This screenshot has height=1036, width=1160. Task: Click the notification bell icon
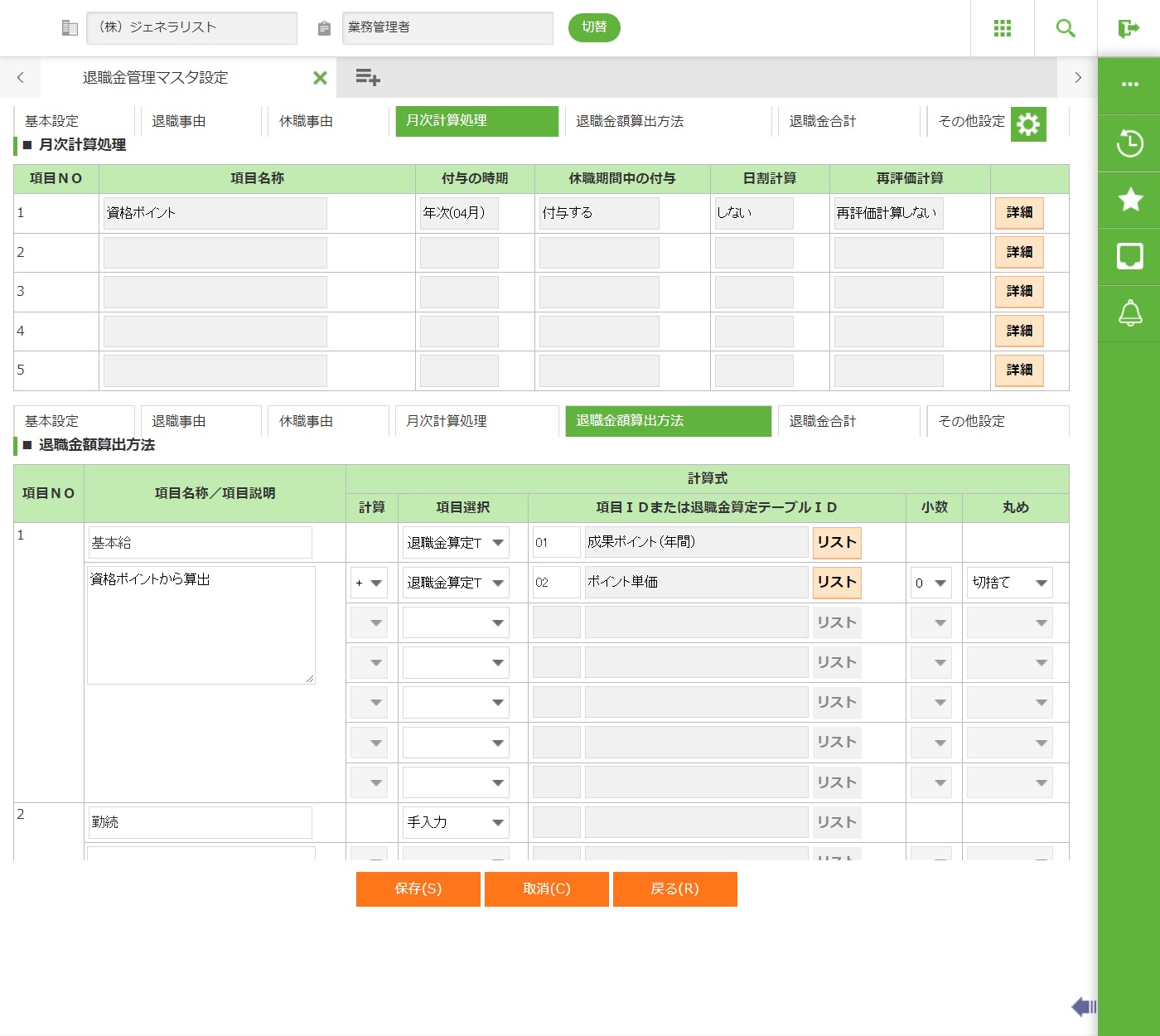1129,313
